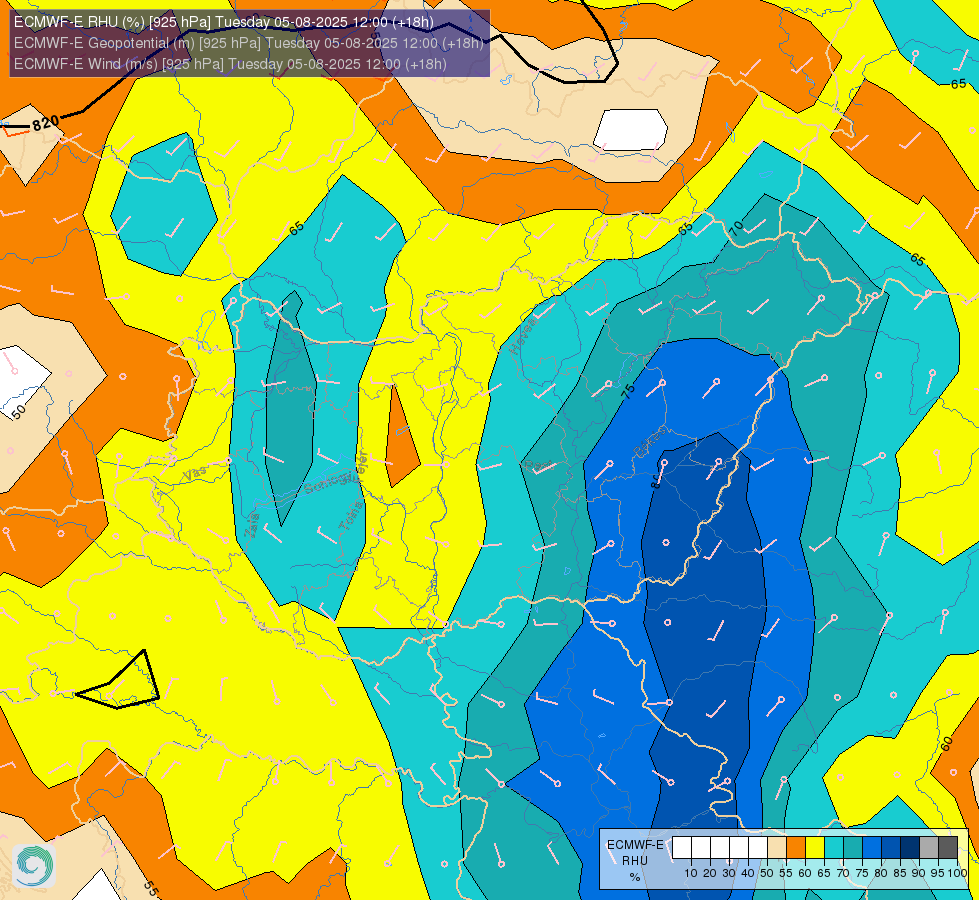Click the legend tick label 85
Image resolution: width=979 pixels, height=900 pixels.
(900, 873)
